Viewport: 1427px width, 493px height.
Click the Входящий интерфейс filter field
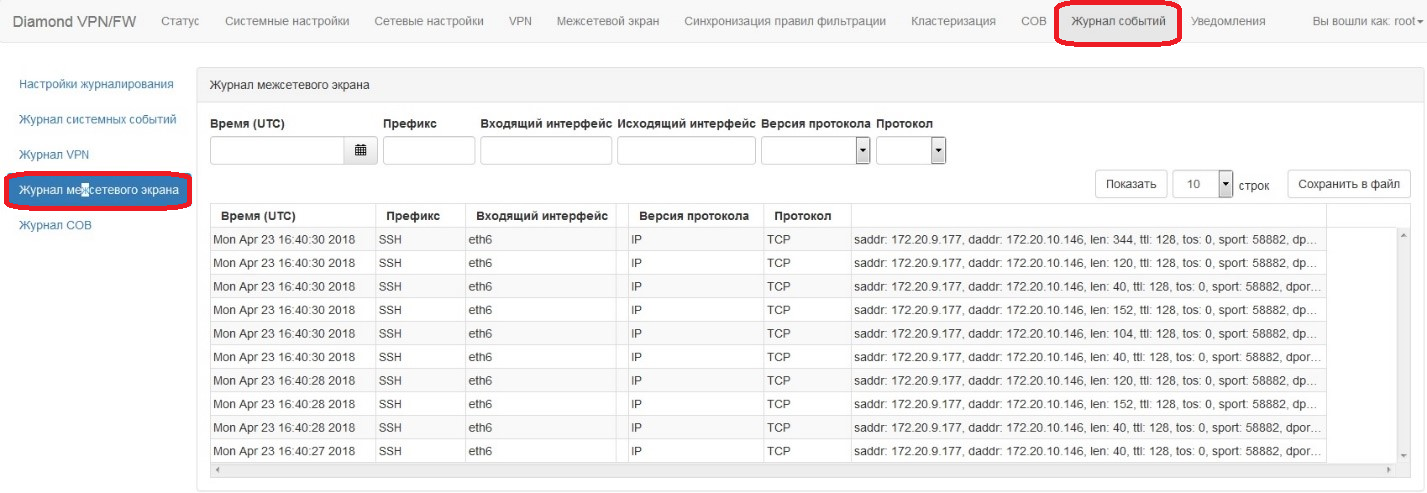click(545, 151)
